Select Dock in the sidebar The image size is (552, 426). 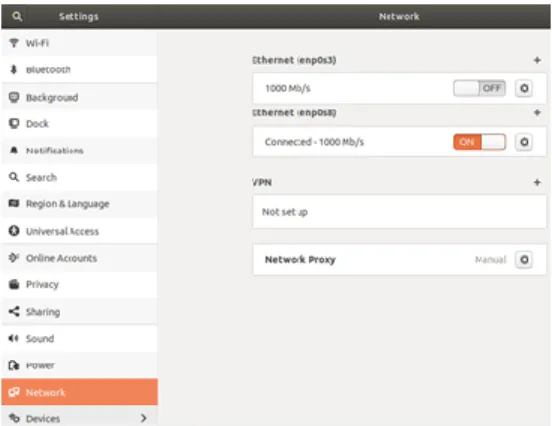pos(80,124)
